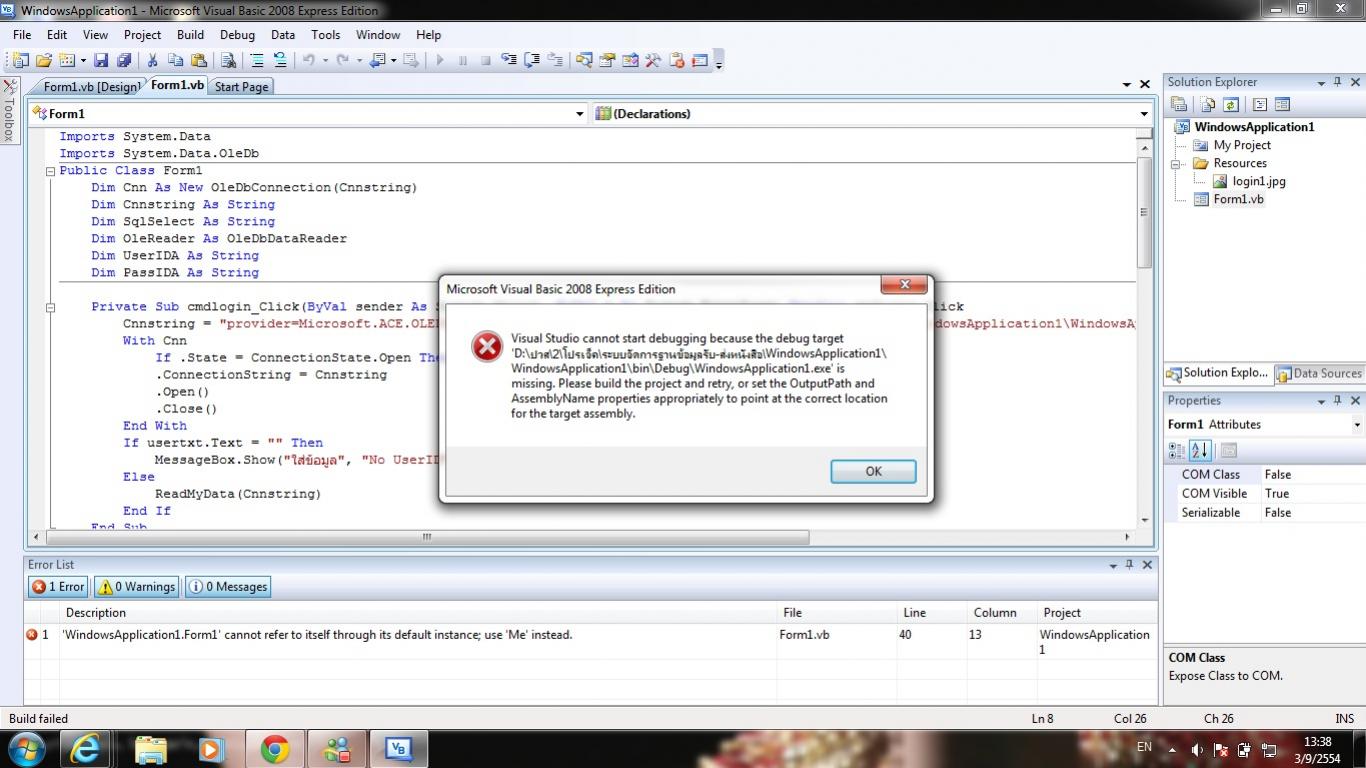Click the code editor vertical scrollbar thumb

[1144, 211]
